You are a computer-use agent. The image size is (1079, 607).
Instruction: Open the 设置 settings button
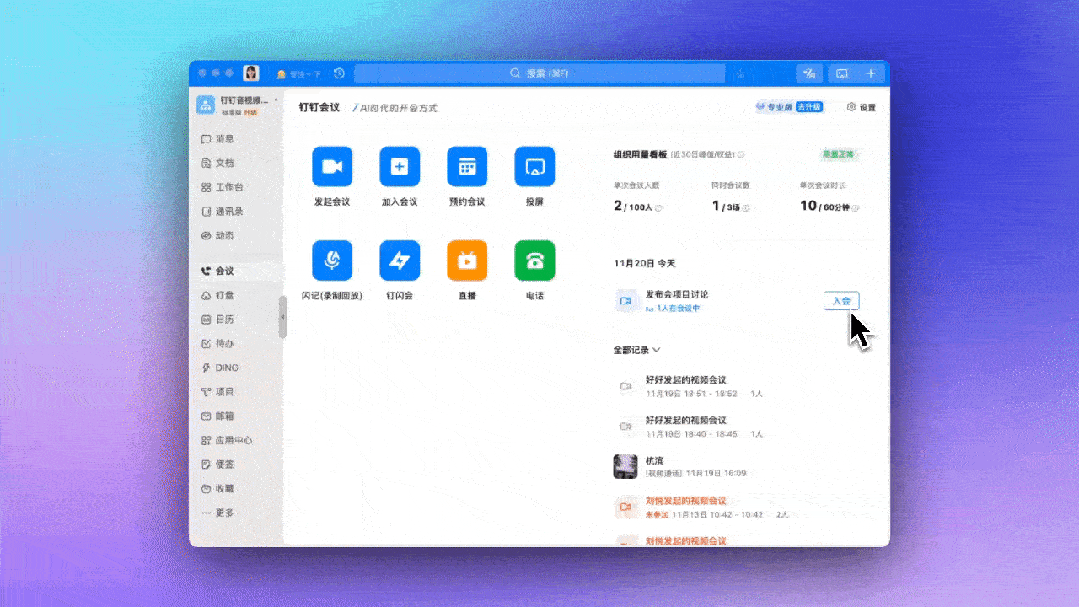(x=861, y=107)
